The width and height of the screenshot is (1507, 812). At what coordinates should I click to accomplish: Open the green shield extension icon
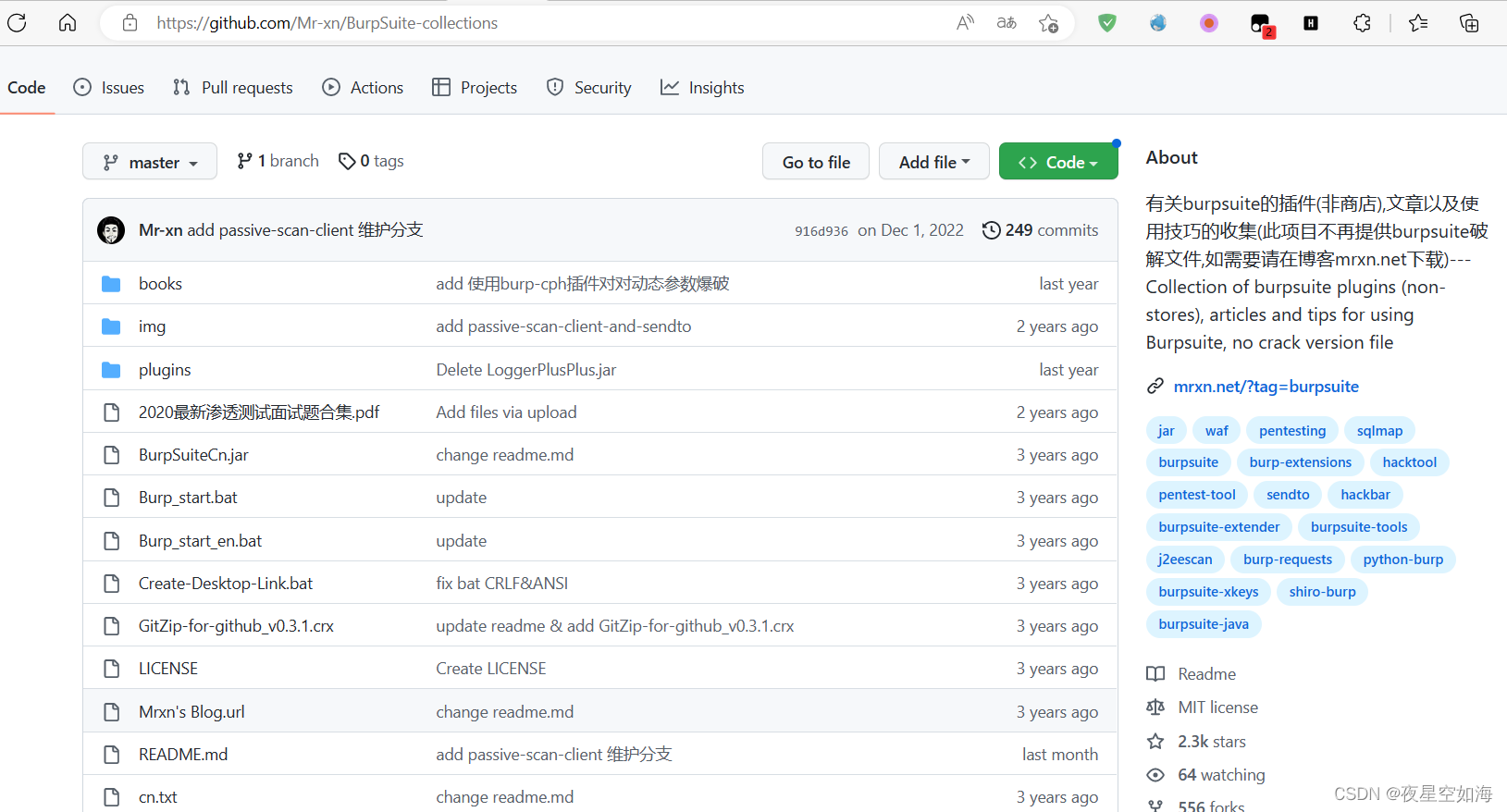(1107, 23)
